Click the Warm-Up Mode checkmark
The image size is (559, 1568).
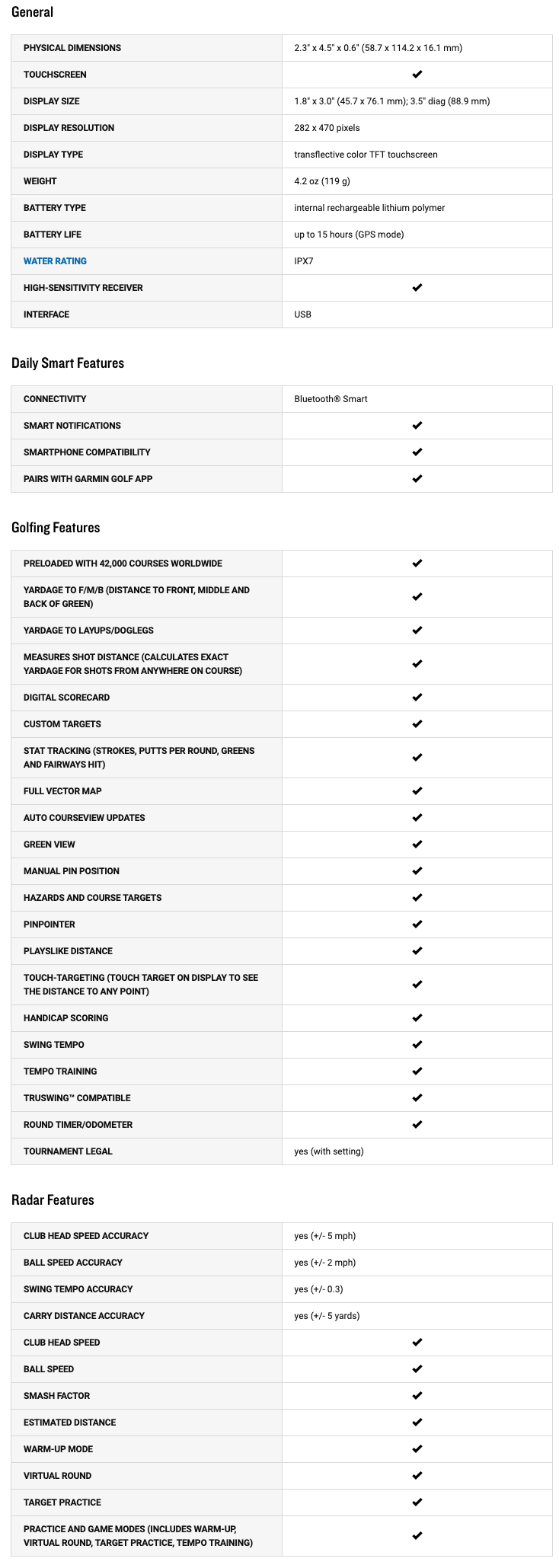pyautogui.click(x=417, y=1449)
